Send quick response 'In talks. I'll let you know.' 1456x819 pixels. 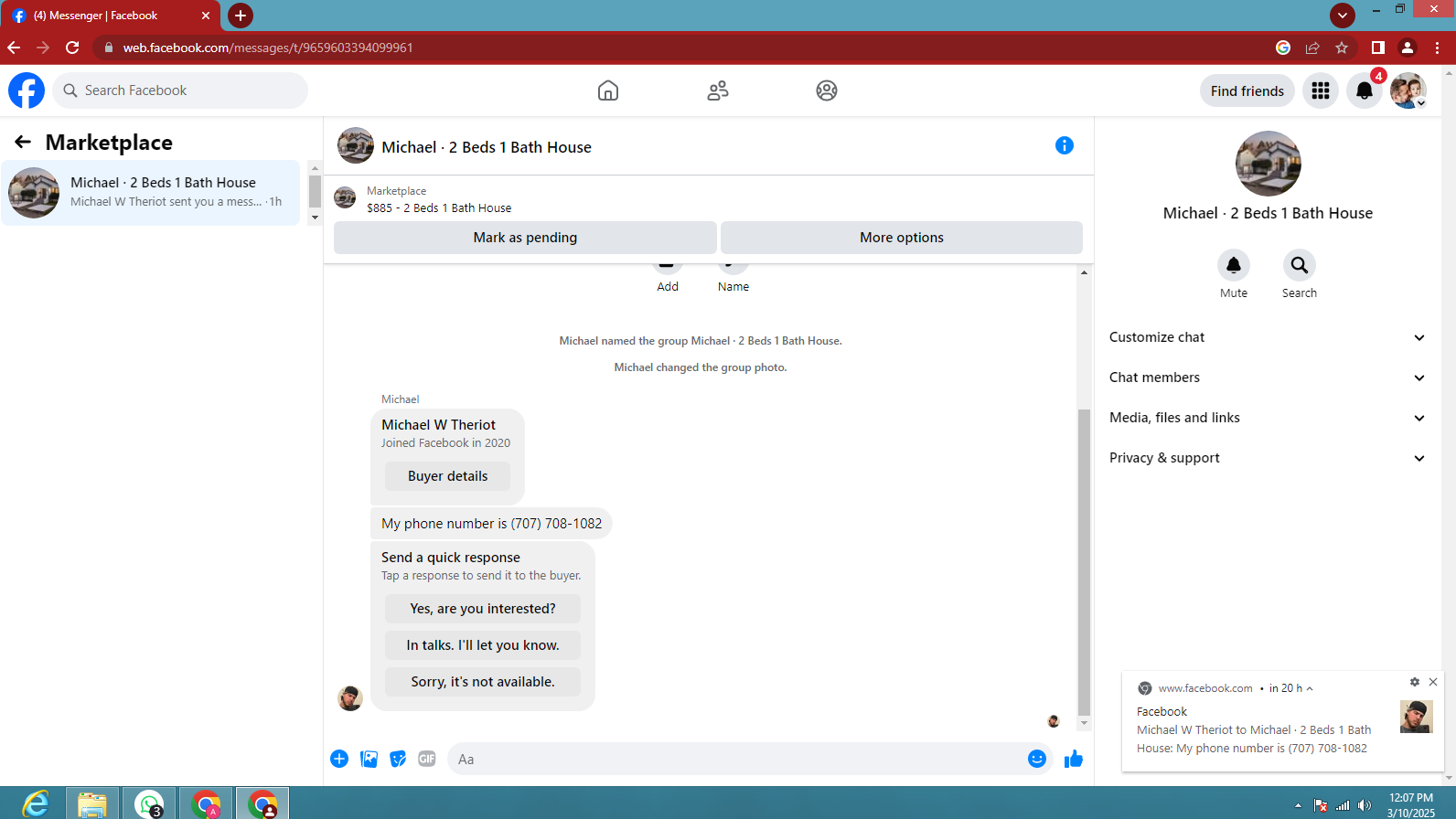point(483,645)
